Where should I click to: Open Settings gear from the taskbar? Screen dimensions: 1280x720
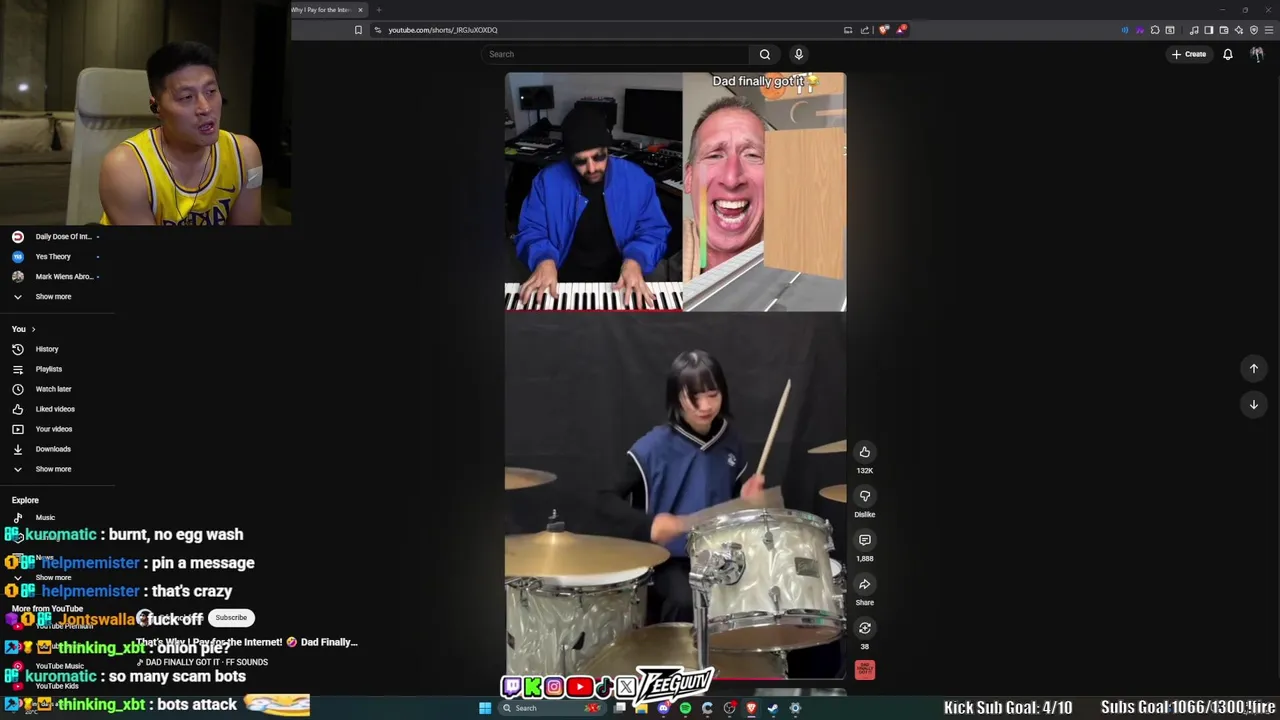(x=795, y=708)
